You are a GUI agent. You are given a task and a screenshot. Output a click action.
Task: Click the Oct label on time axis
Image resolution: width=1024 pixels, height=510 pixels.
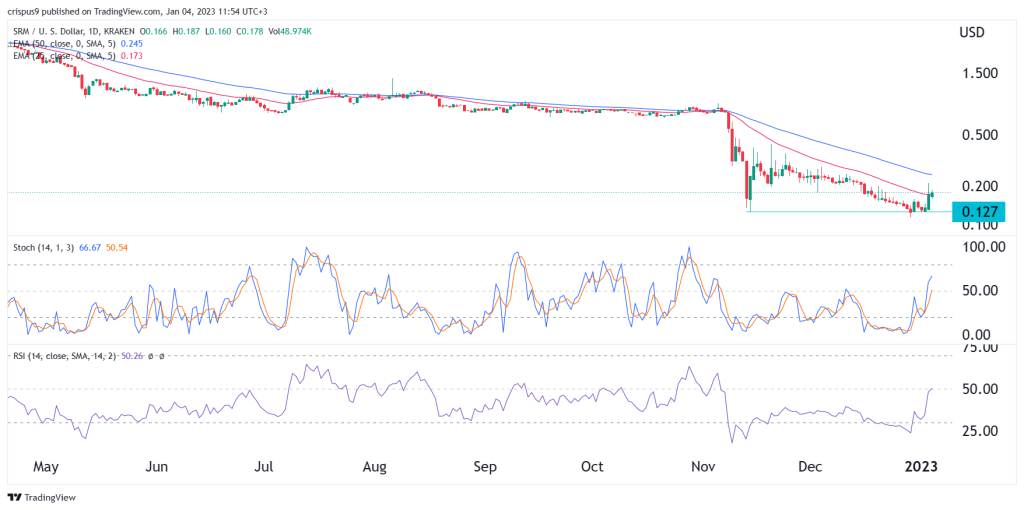click(592, 468)
